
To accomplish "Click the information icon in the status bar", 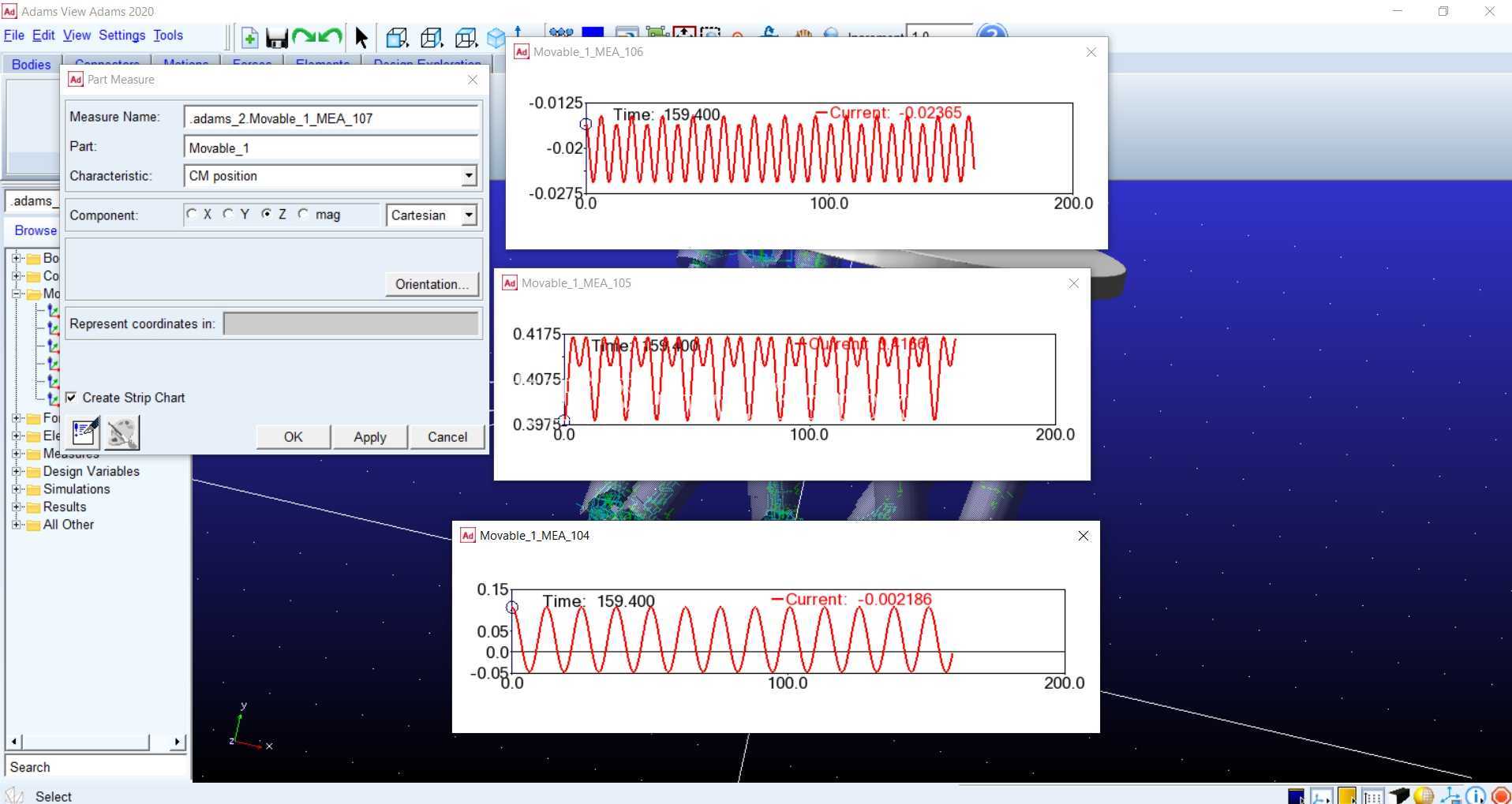I will [1475, 795].
